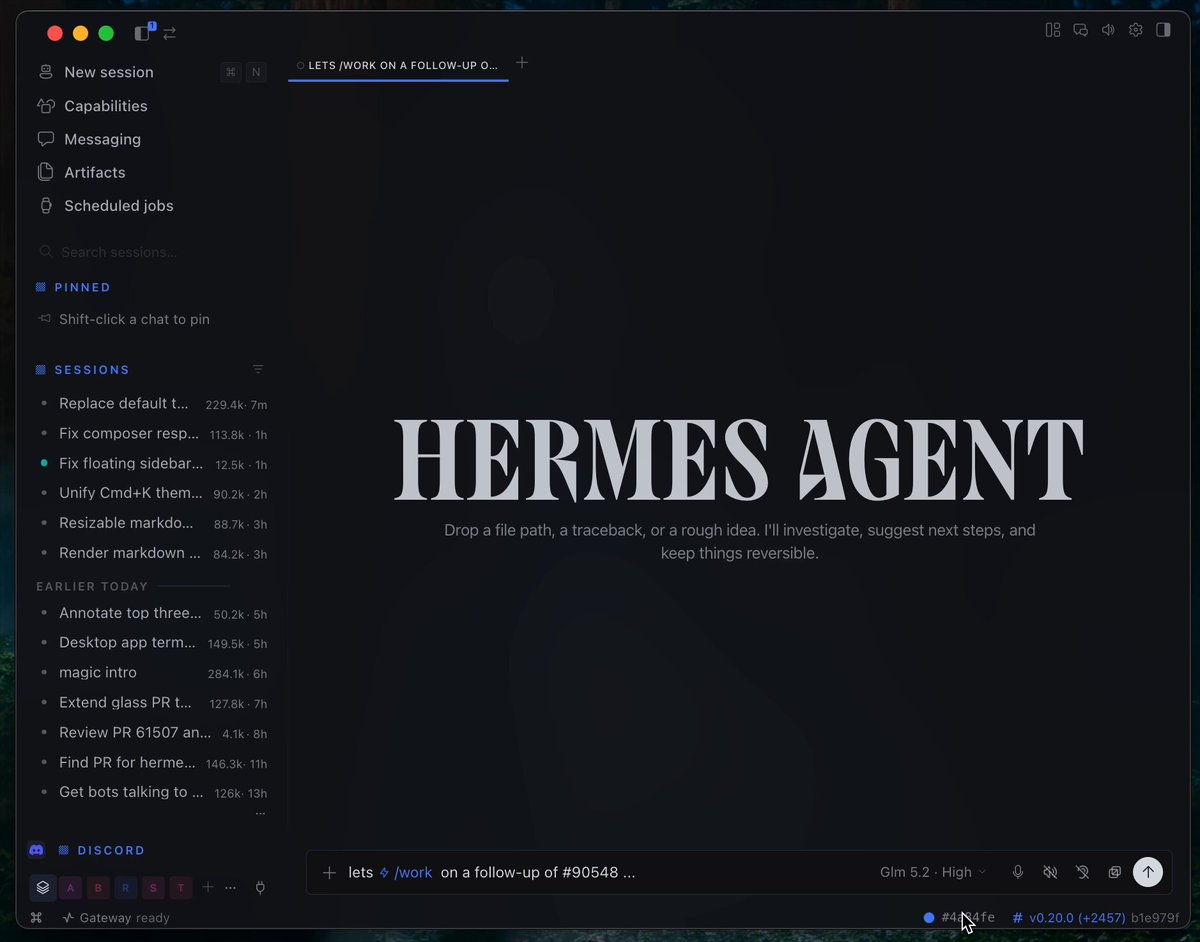Screen dimensions: 1200x942
Task: Click the b1e979f commit hash
Action: pyautogui.click(x=1155, y=918)
